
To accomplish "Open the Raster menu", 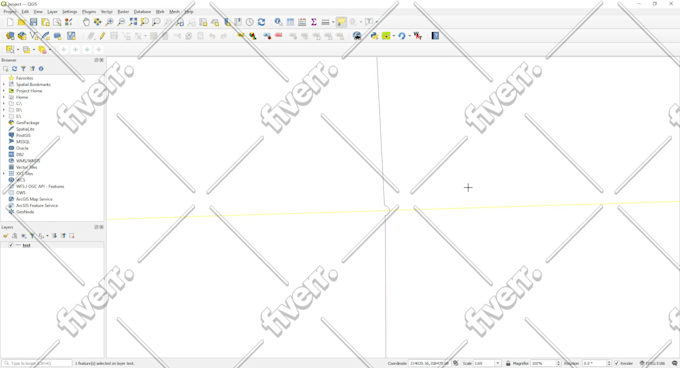I will tap(123, 12).
